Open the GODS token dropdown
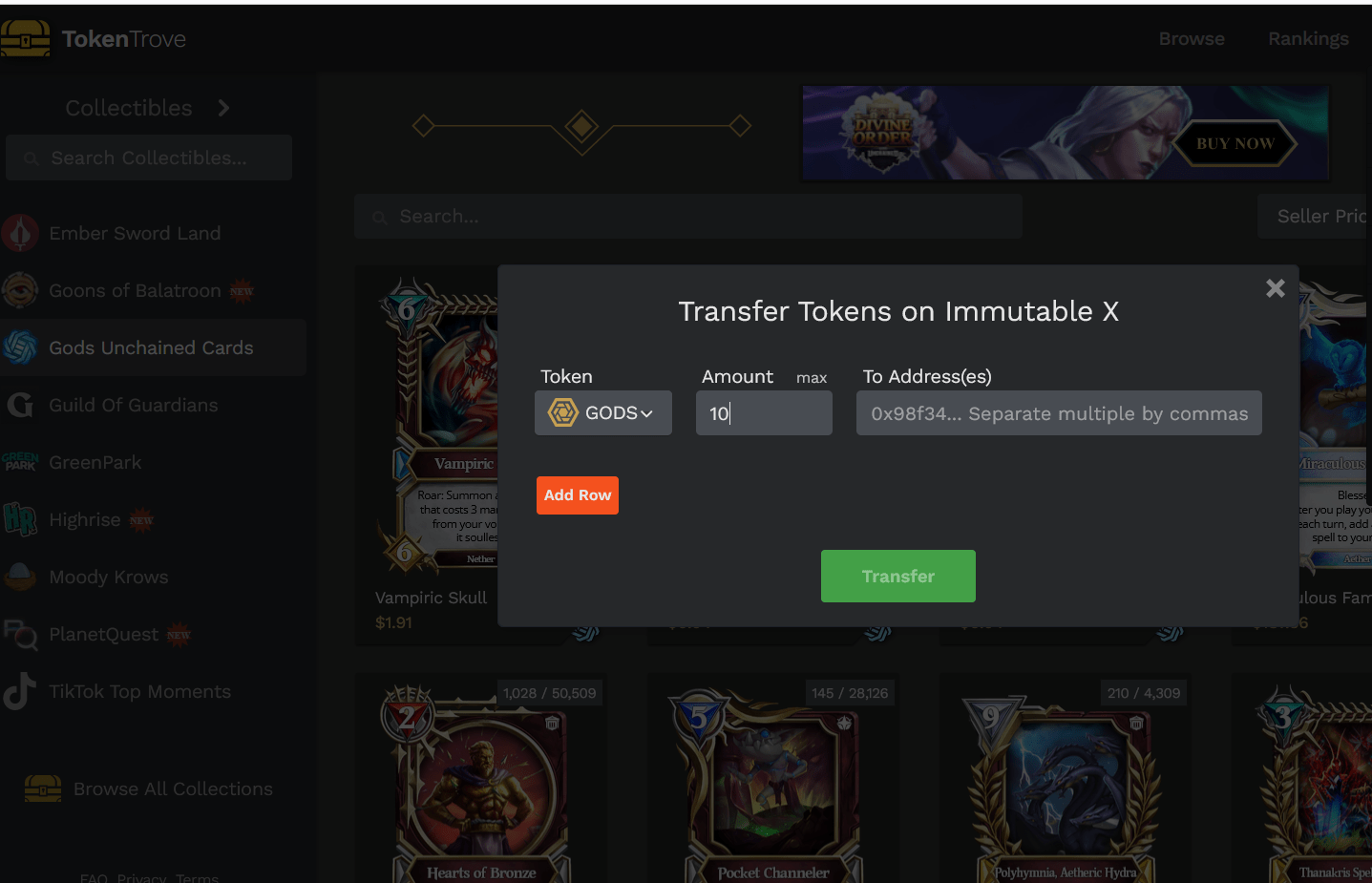 coord(603,413)
